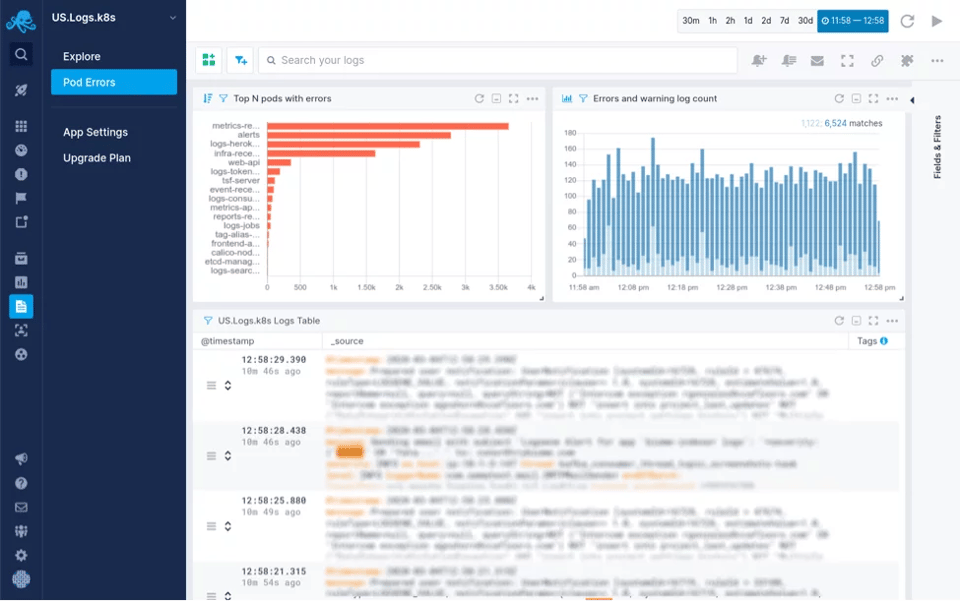960x601 pixels.
Task: Open the 11:58 — 12:58 time range picker
Action: pyautogui.click(x=853, y=21)
